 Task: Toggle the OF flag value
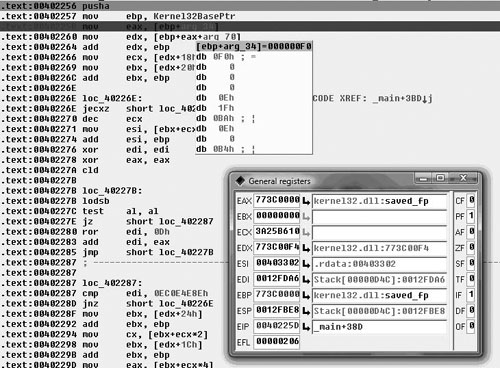click(471, 326)
